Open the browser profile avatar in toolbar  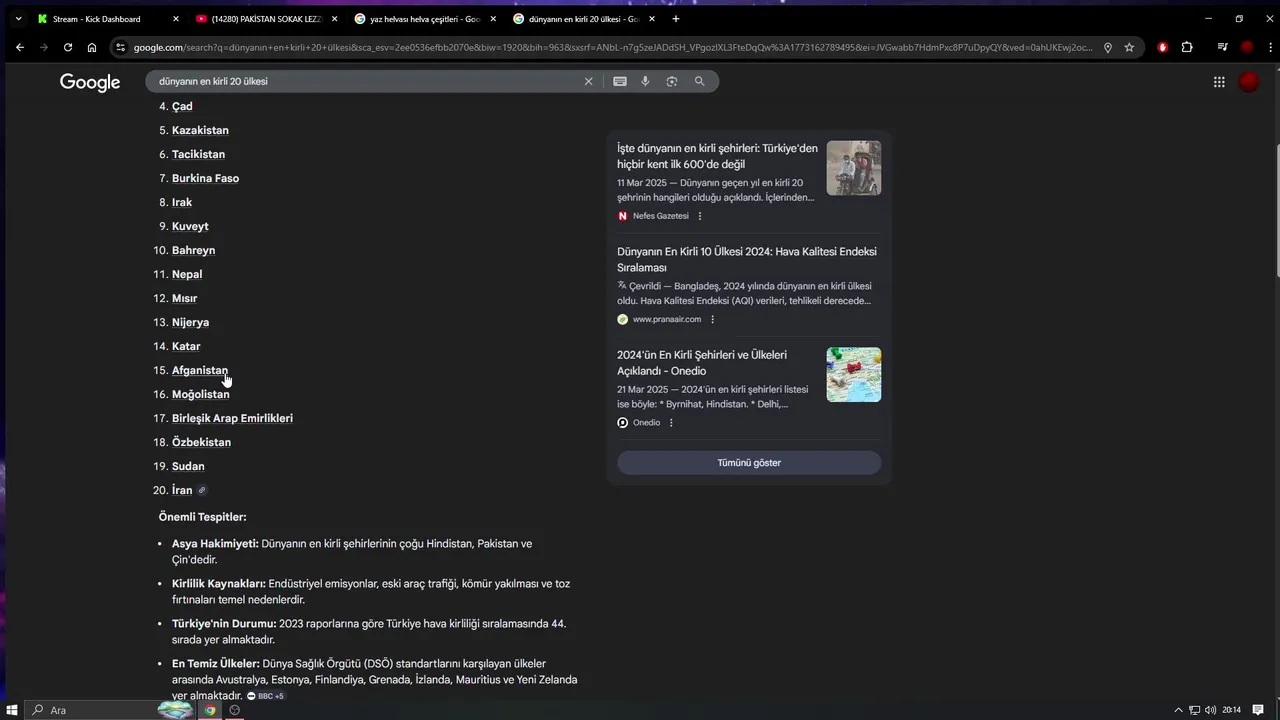click(1247, 47)
